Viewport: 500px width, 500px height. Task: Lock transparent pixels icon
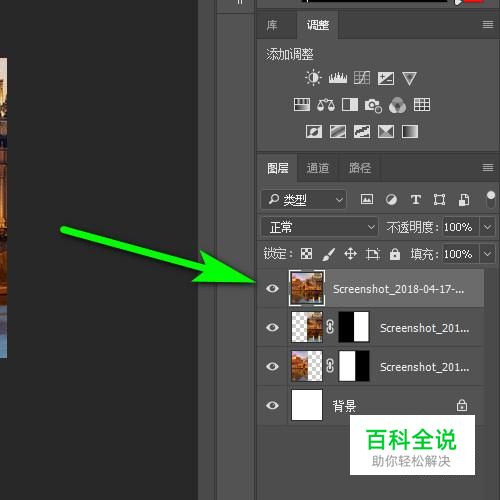pos(306,254)
